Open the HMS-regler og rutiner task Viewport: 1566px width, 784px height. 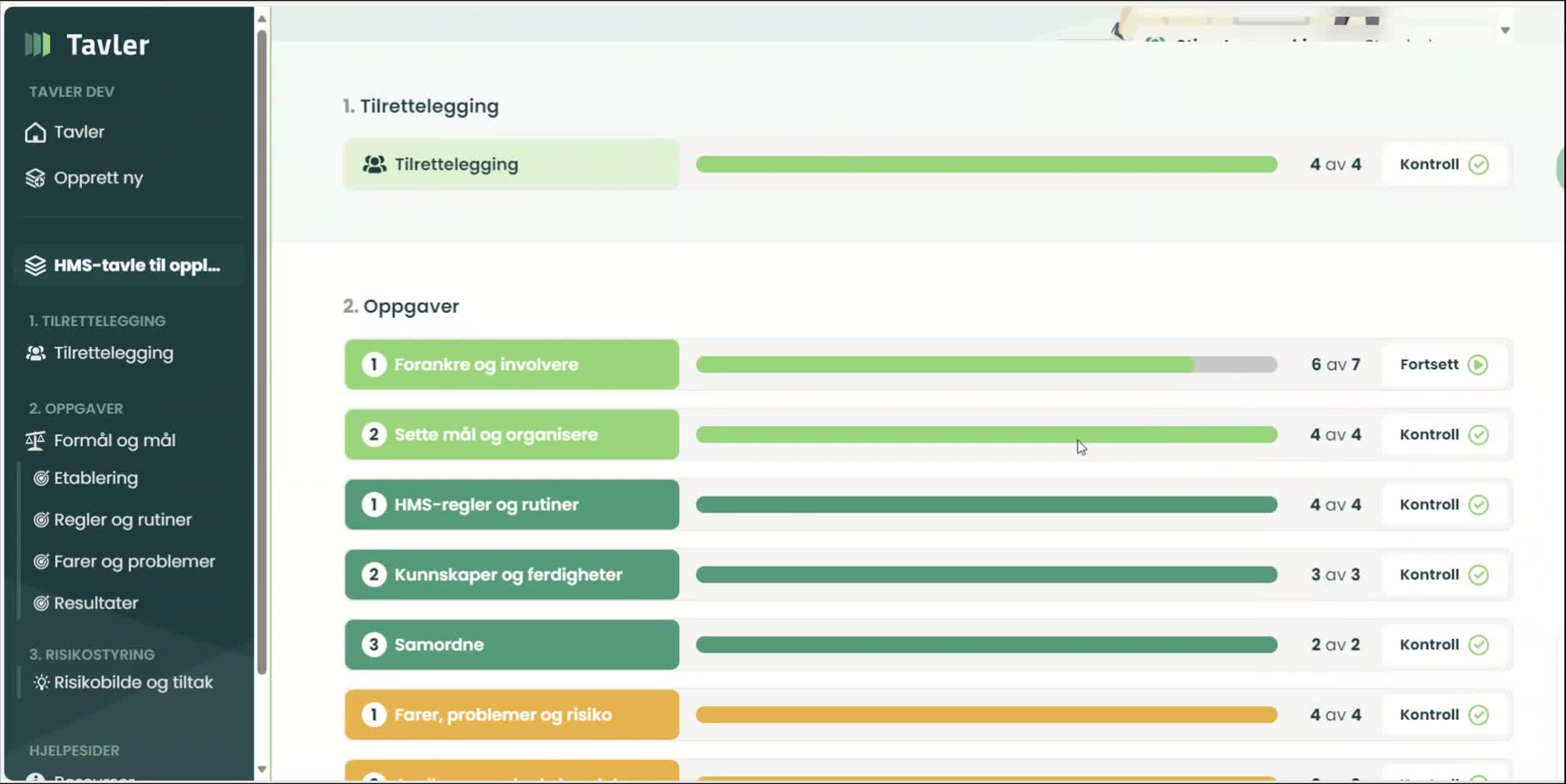511,505
